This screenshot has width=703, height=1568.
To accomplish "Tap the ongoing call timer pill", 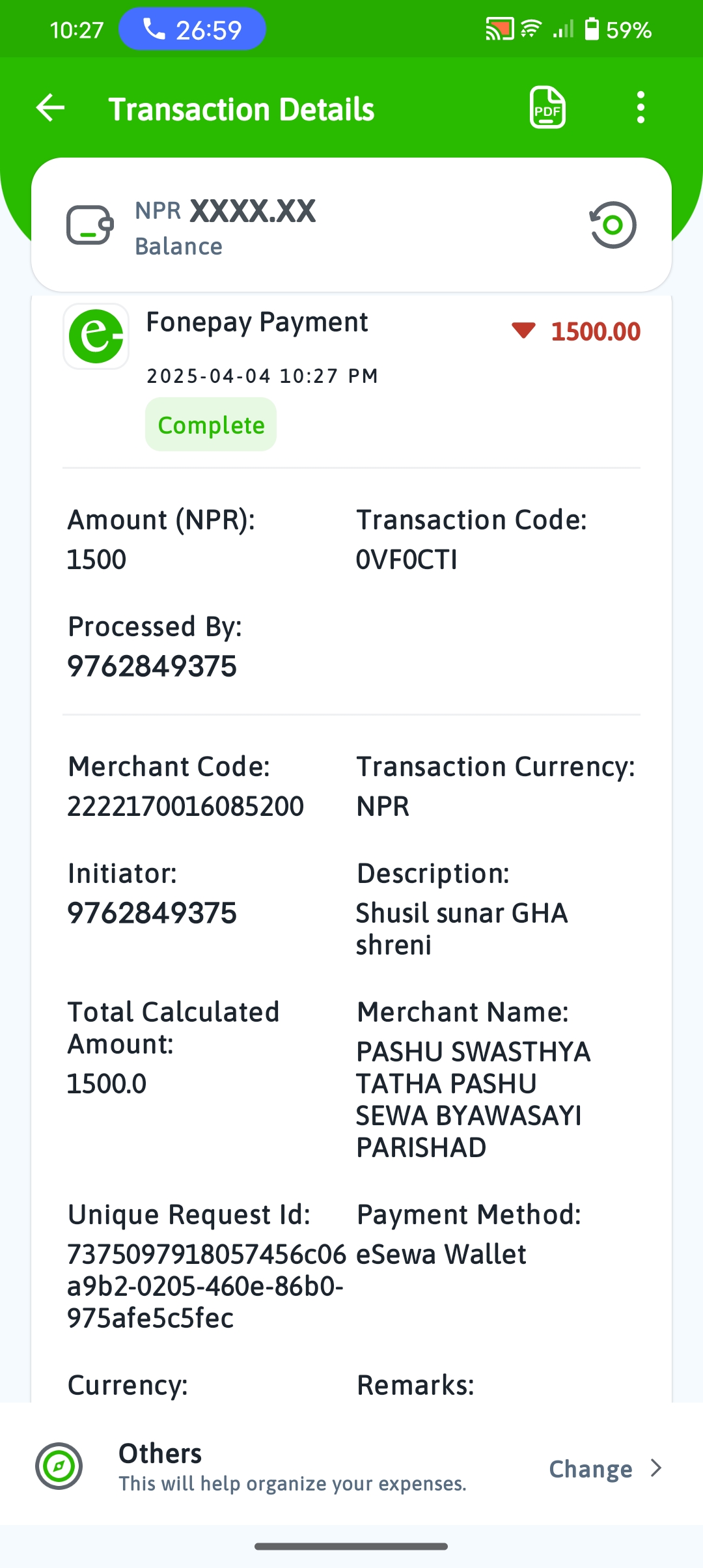I will coord(192,29).
